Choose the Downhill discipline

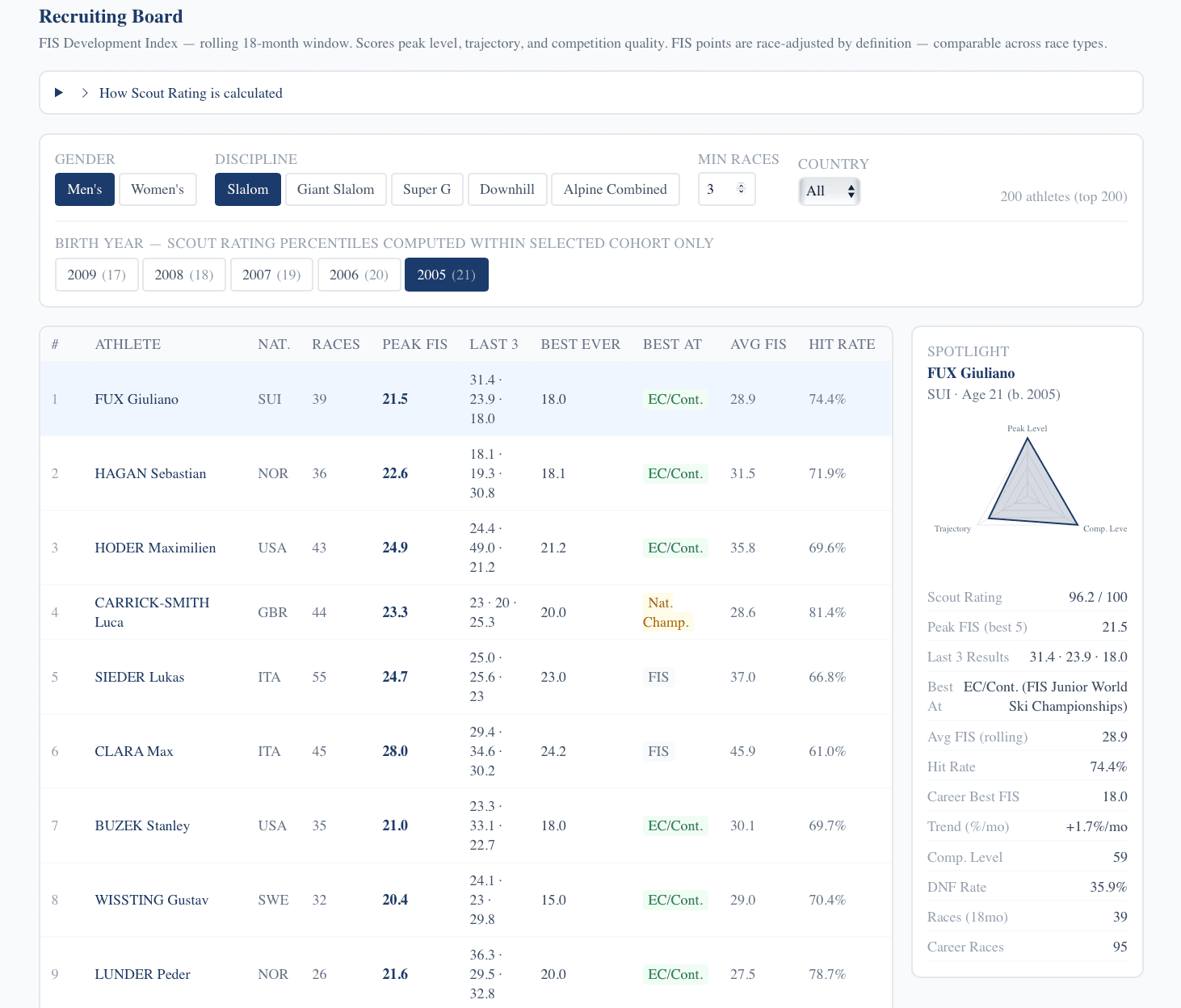[506, 190]
